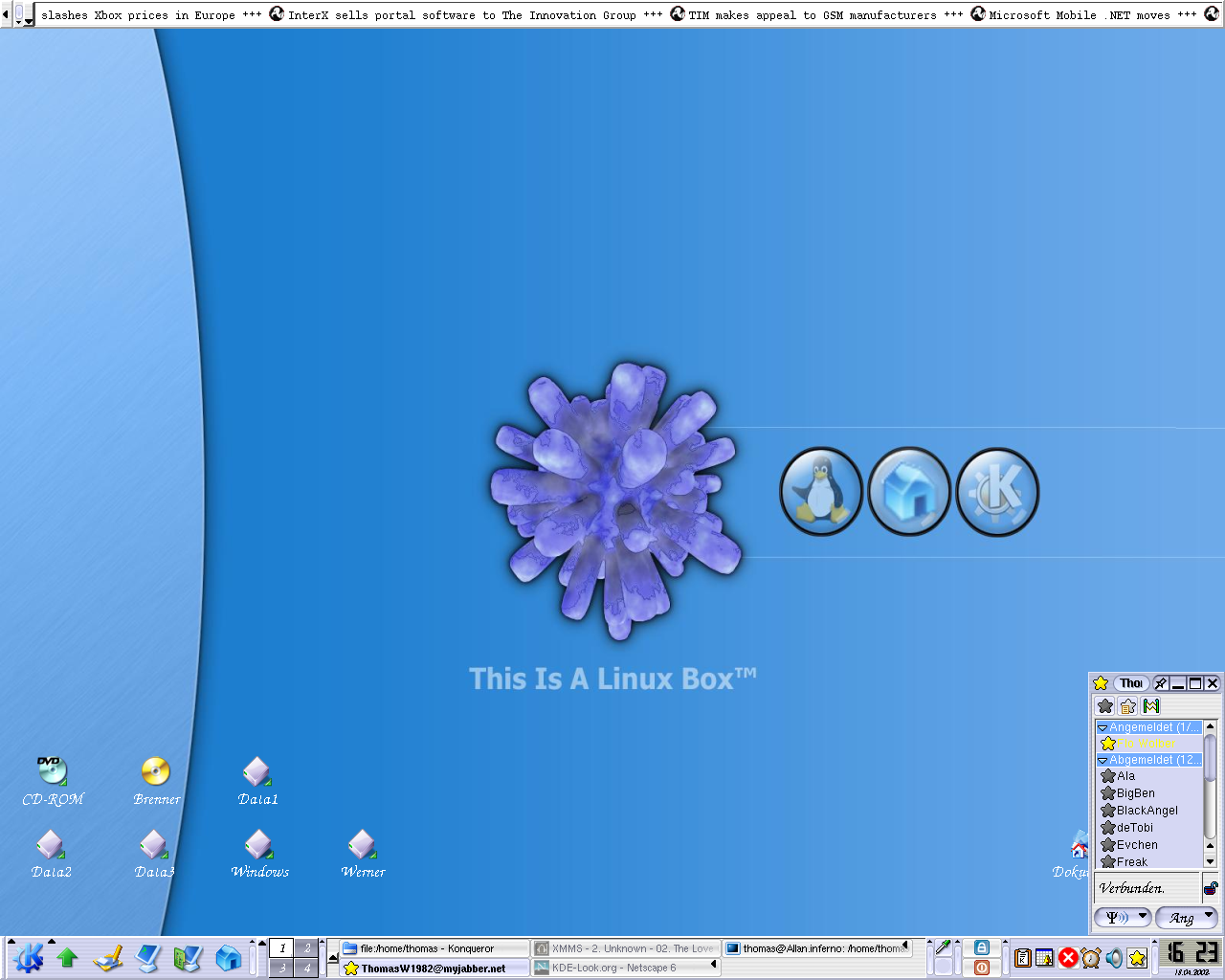
Task: Open the Data2 drive desktop icon
Action: coord(51,854)
